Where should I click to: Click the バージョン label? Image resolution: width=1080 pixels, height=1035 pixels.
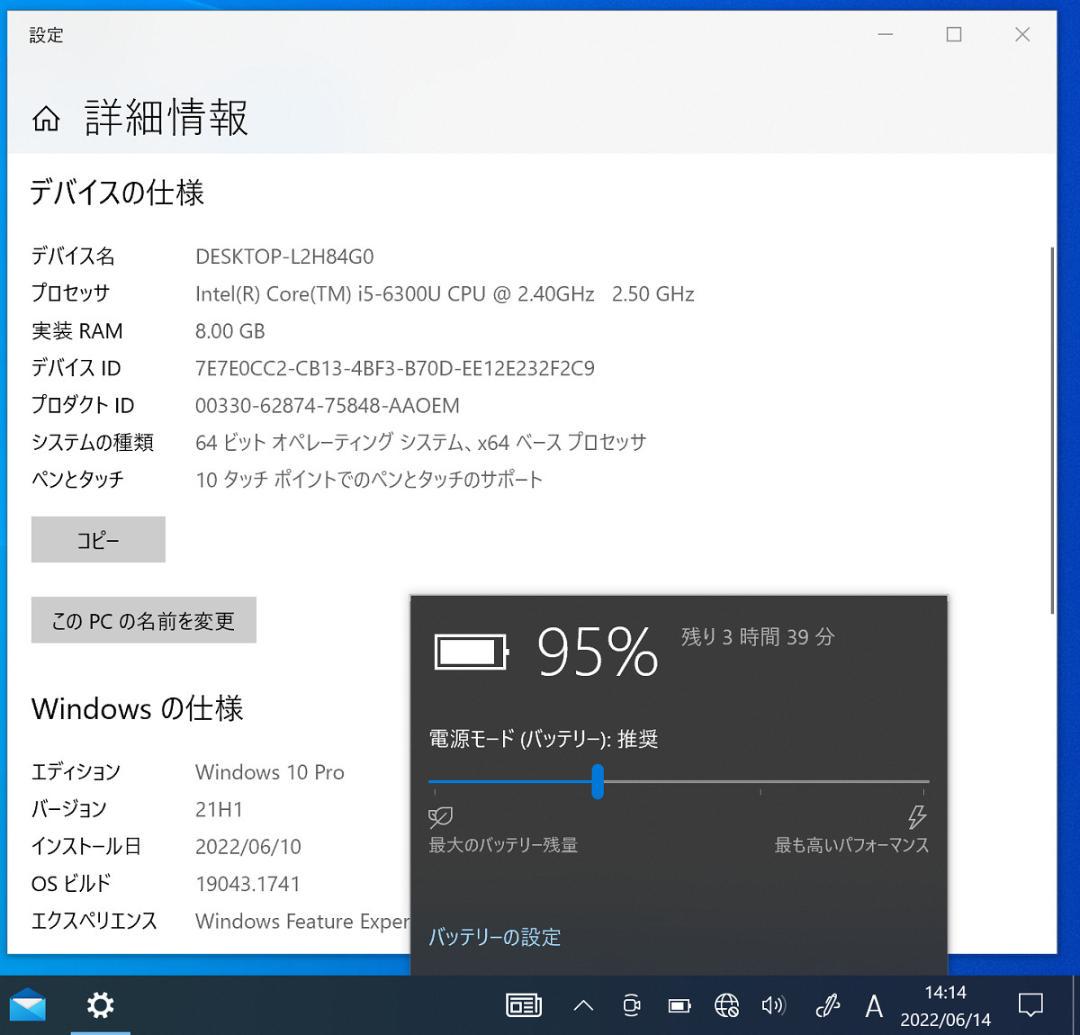pyautogui.click(x=69, y=810)
